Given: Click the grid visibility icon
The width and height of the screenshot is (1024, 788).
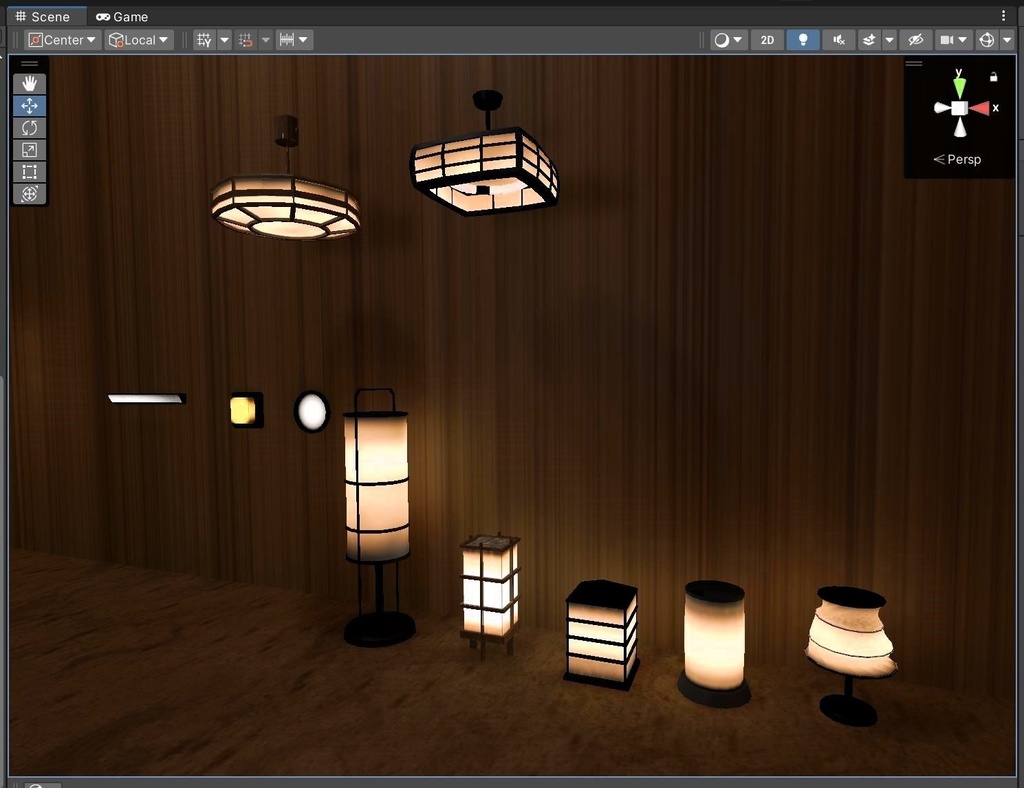Looking at the screenshot, I should (204, 40).
